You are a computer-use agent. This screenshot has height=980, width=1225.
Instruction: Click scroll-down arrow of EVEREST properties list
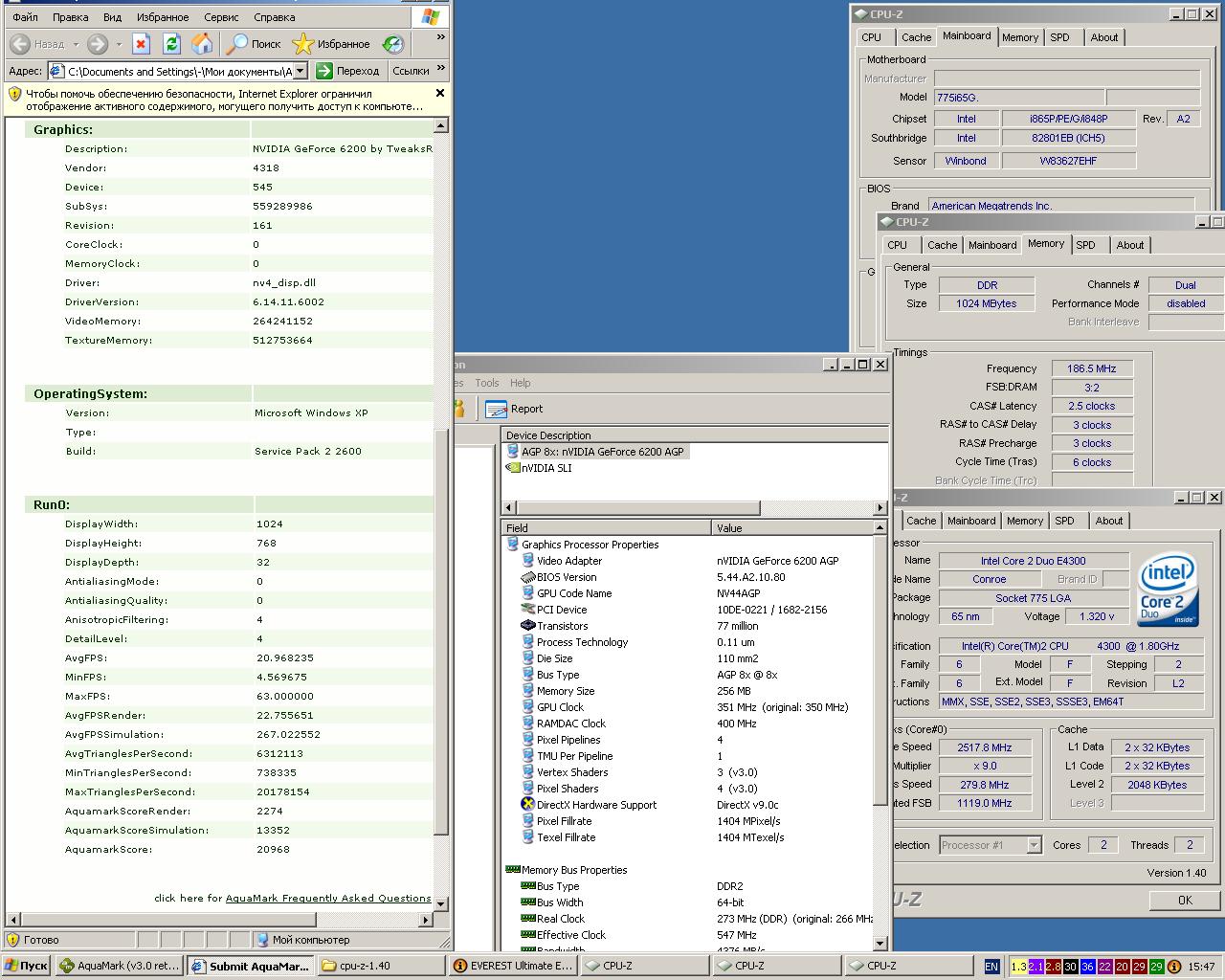pyautogui.click(x=880, y=944)
